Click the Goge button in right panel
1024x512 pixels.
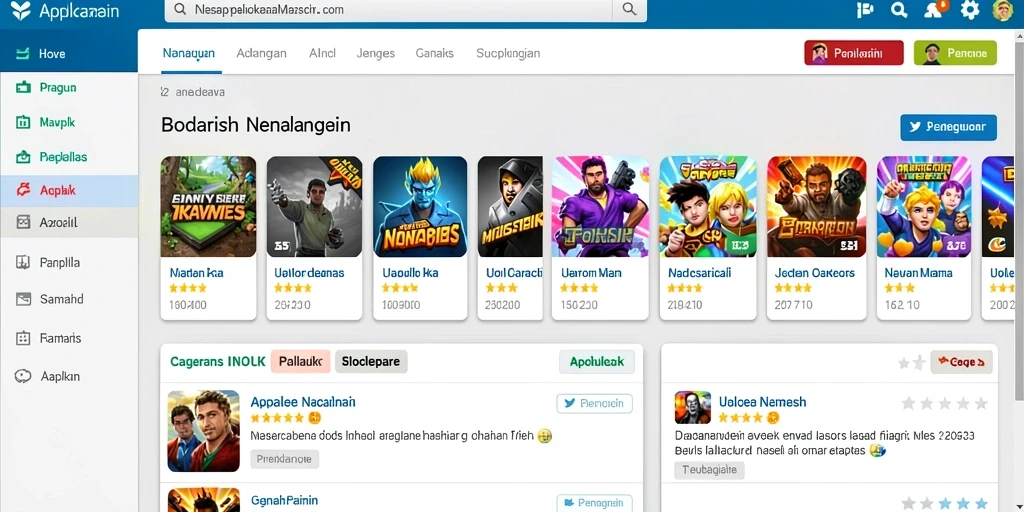(x=961, y=361)
